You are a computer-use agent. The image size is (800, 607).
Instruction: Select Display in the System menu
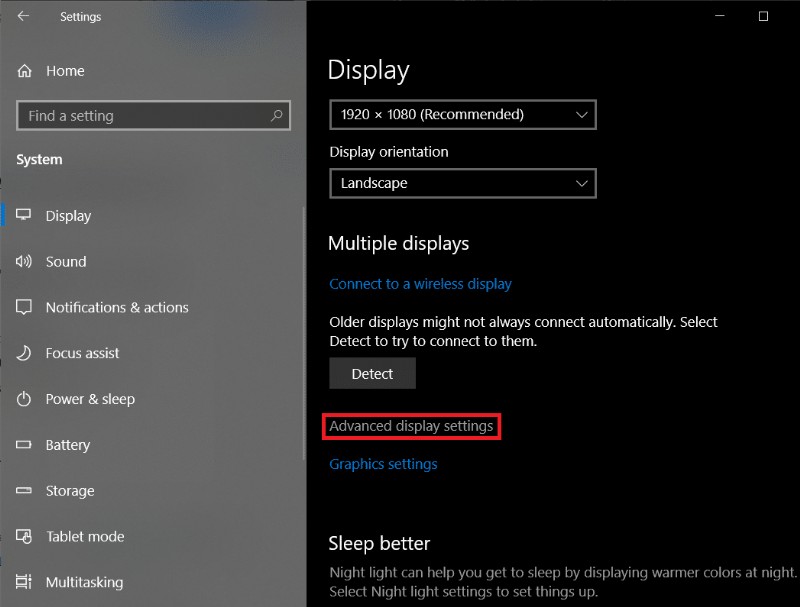[66, 215]
